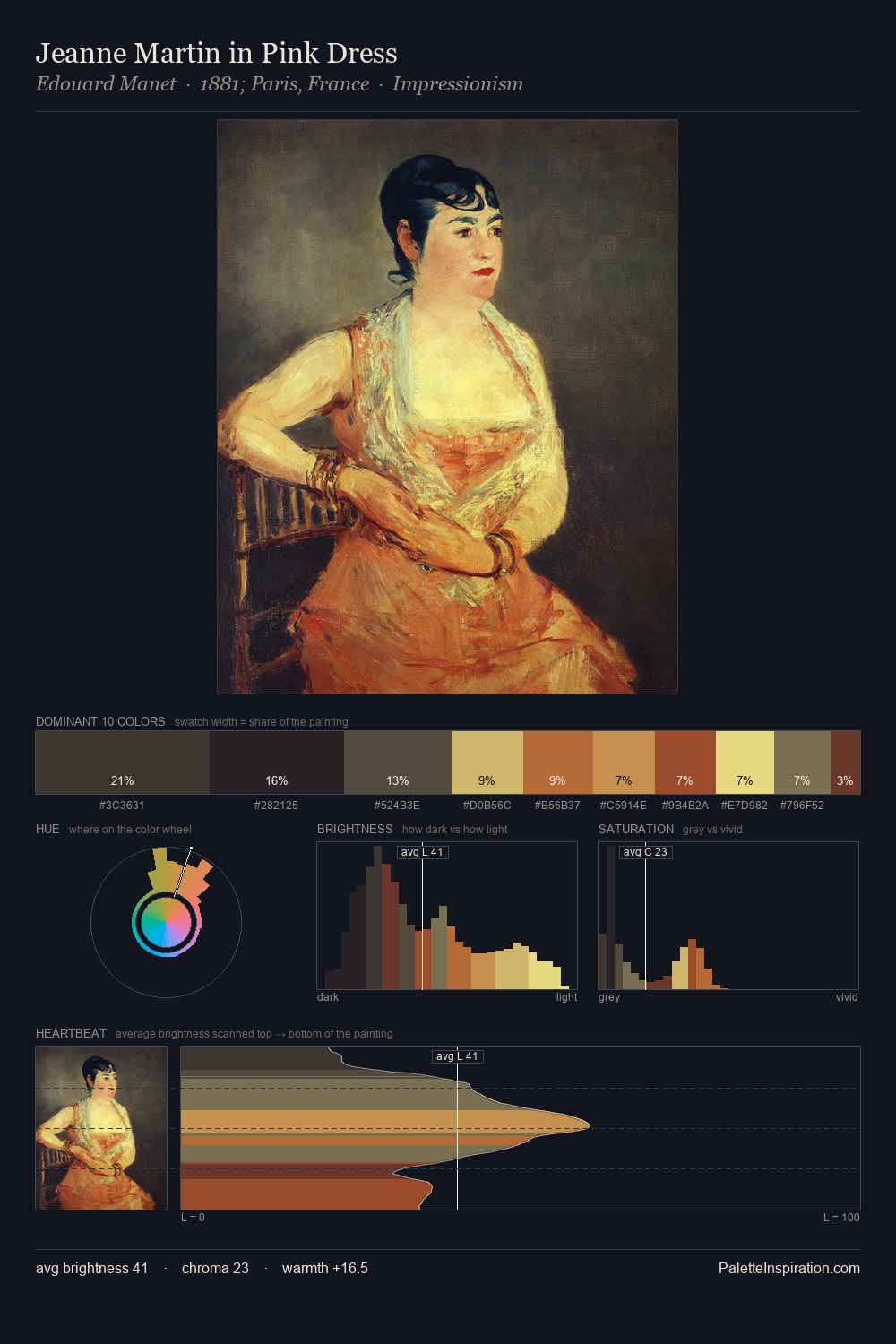
Task: Click the hex label #524B3E
Action: (x=397, y=806)
